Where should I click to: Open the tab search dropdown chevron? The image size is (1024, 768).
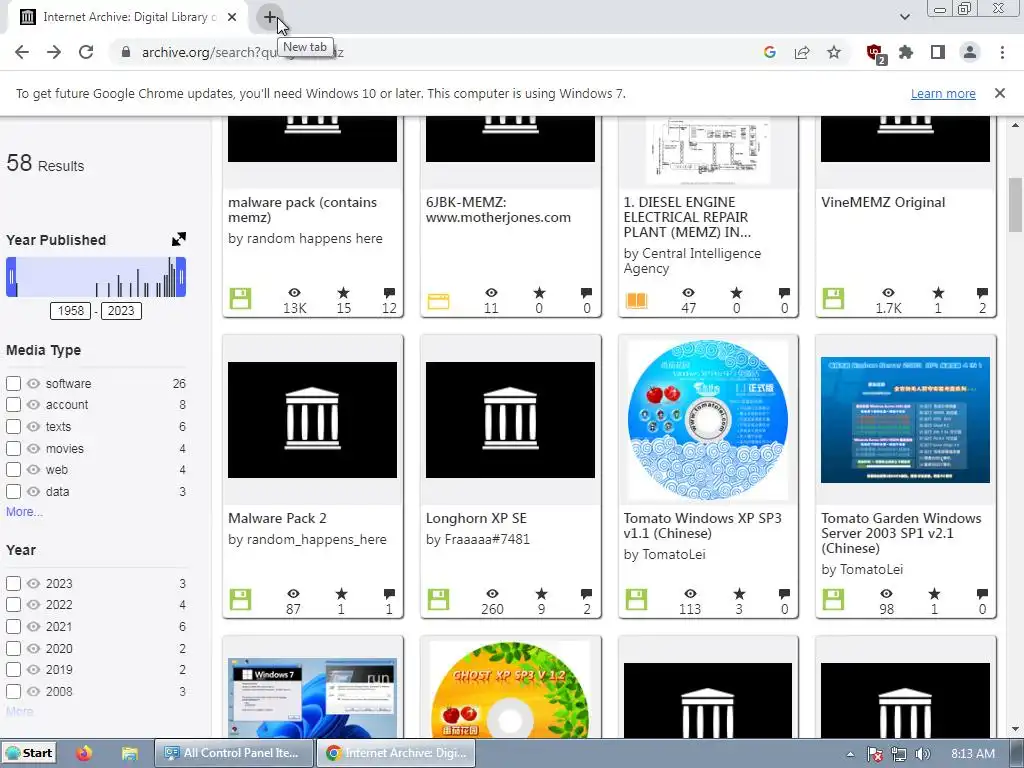[904, 17]
